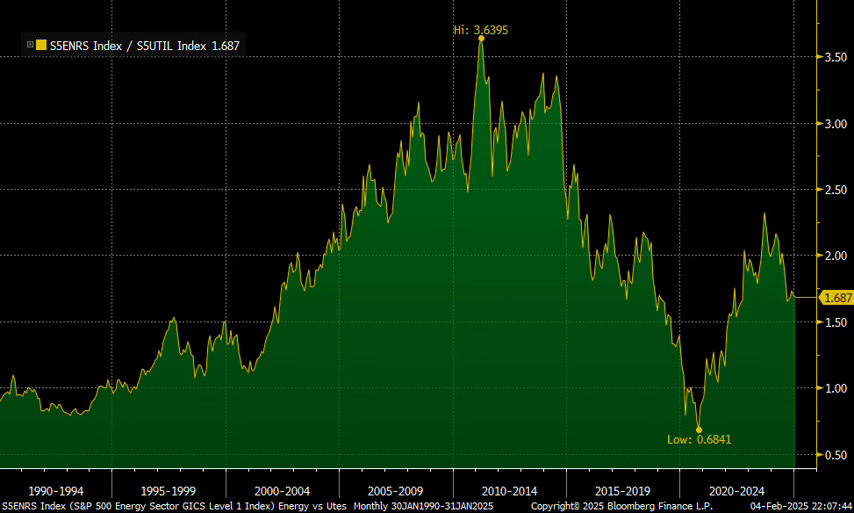Click the 1.687 last-price tag on axis

837,298
